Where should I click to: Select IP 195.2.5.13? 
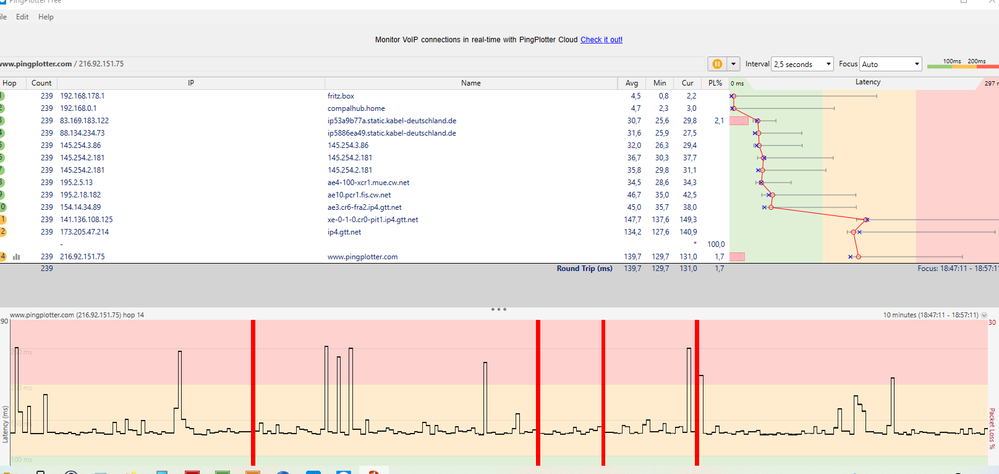coord(76,182)
